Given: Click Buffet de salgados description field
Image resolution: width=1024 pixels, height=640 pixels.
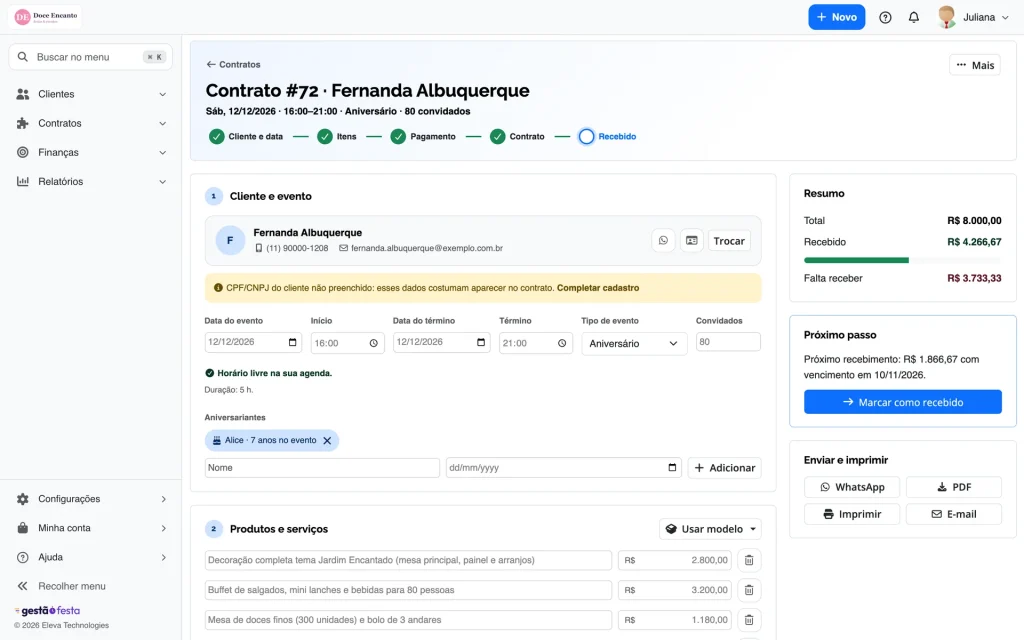Looking at the screenshot, I should pos(408,590).
